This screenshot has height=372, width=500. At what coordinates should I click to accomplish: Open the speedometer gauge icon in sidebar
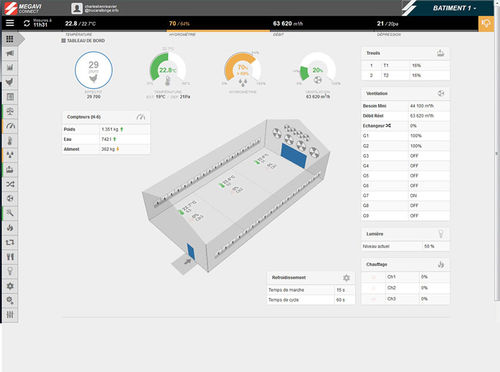click(10, 126)
